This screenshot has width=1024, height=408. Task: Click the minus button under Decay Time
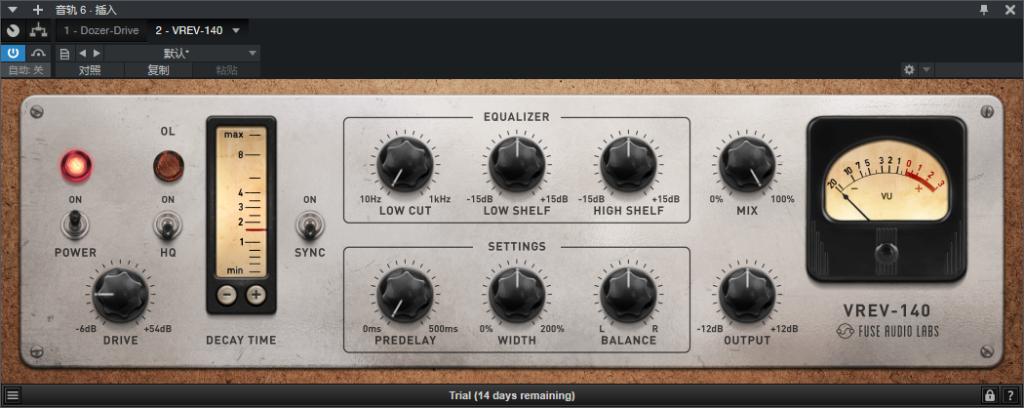click(227, 295)
